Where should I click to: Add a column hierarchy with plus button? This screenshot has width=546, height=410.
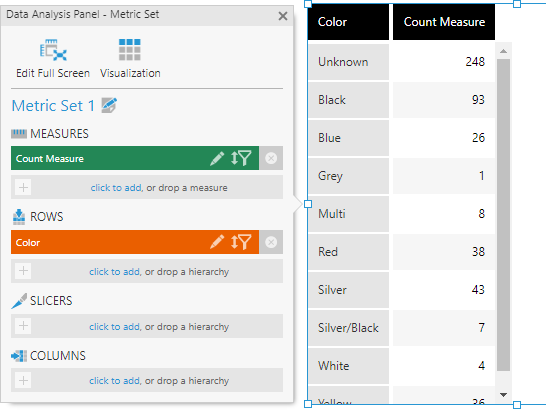[x=23, y=380]
